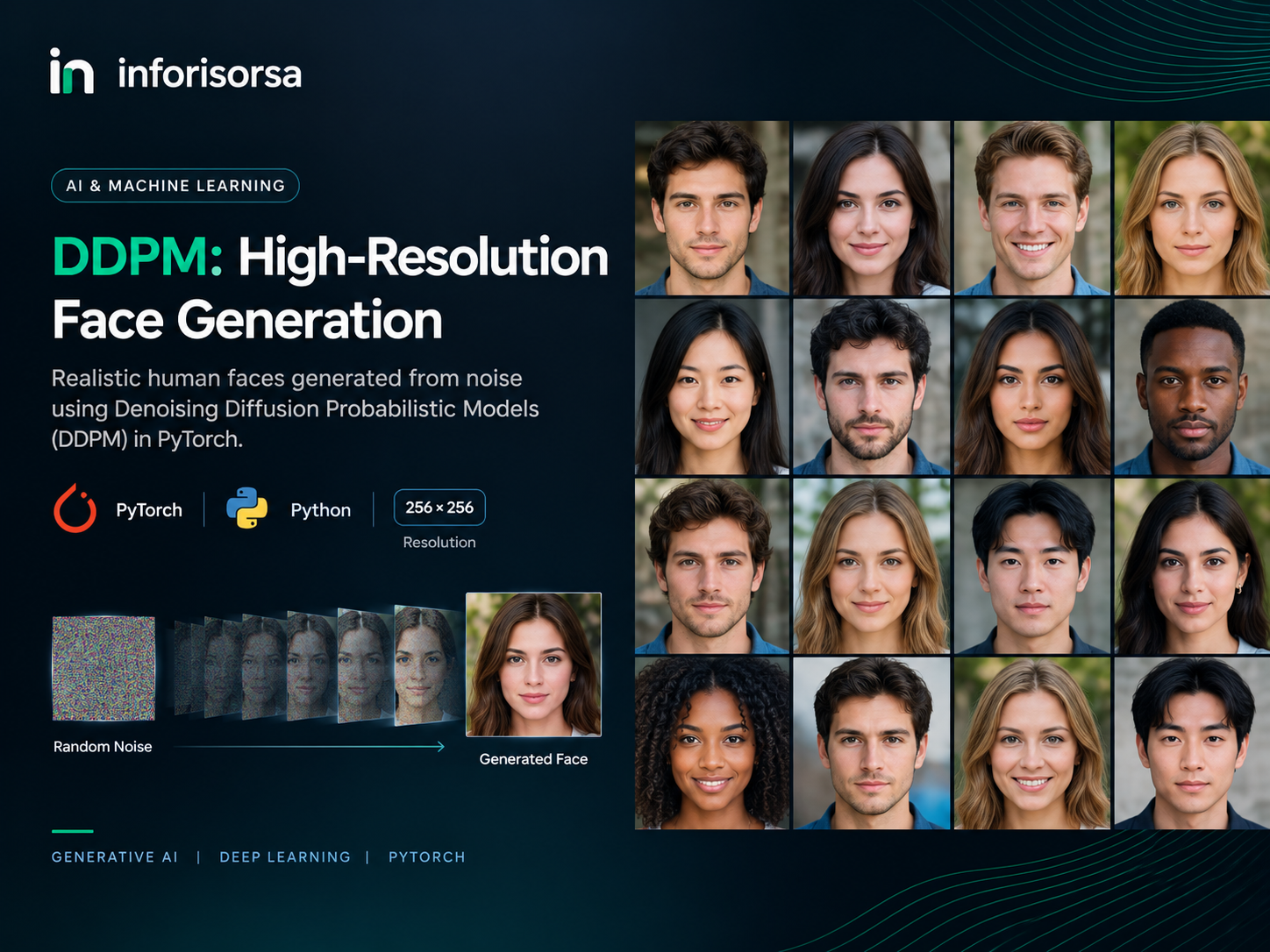Click the PYTORCH footer tag
The image size is (1270, 952).
427,857
